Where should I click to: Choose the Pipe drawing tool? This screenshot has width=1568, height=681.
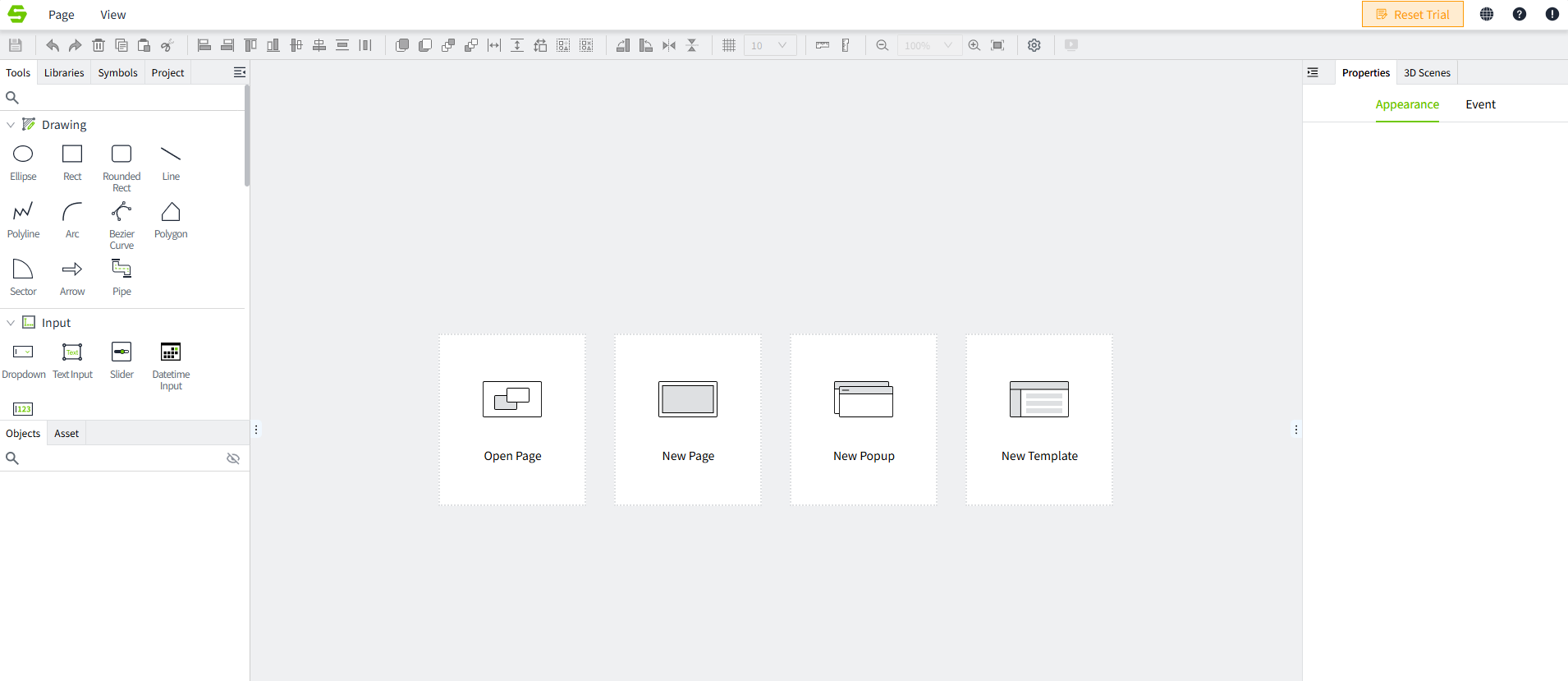(x=121, y=277)
